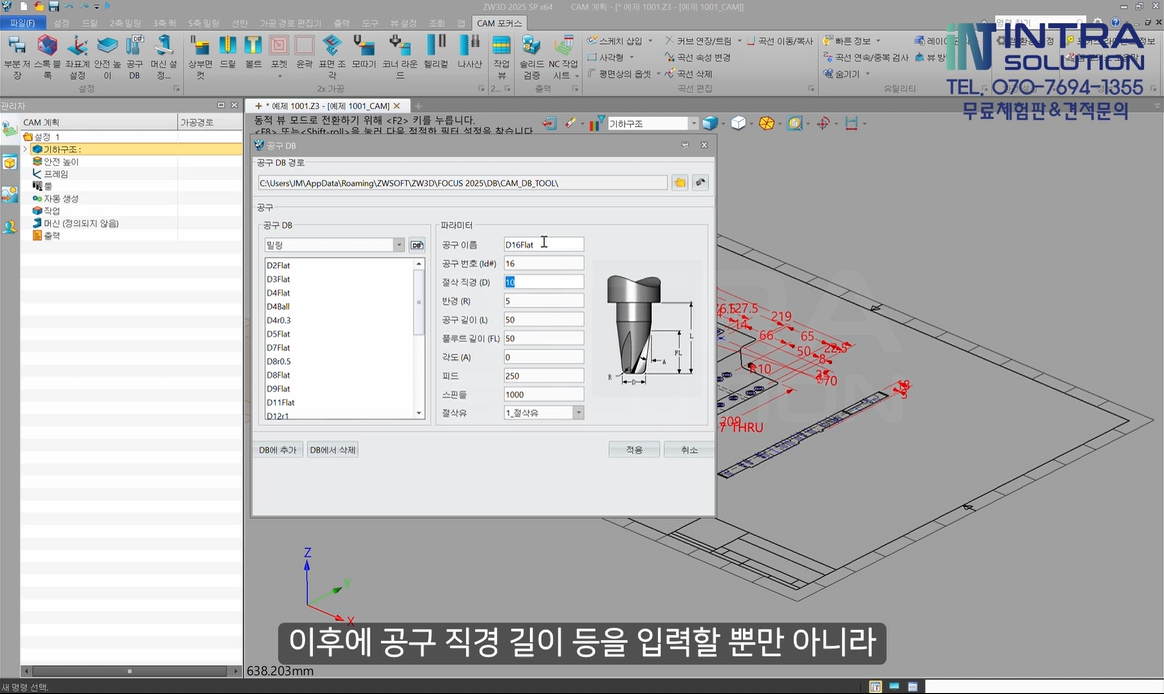Open the 숨기기 dropdown arrow
Viewport: 1164px width, 694px height.
click(x=867, y=73)
